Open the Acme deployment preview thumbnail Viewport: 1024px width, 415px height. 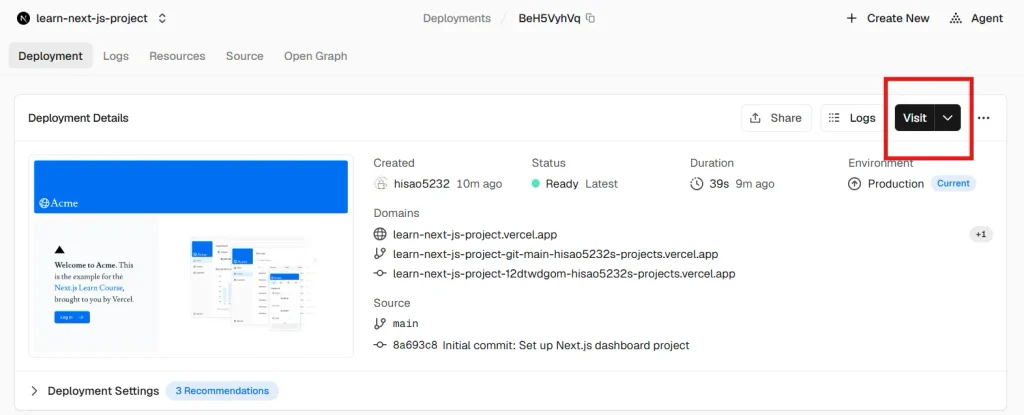pos(191,256)
